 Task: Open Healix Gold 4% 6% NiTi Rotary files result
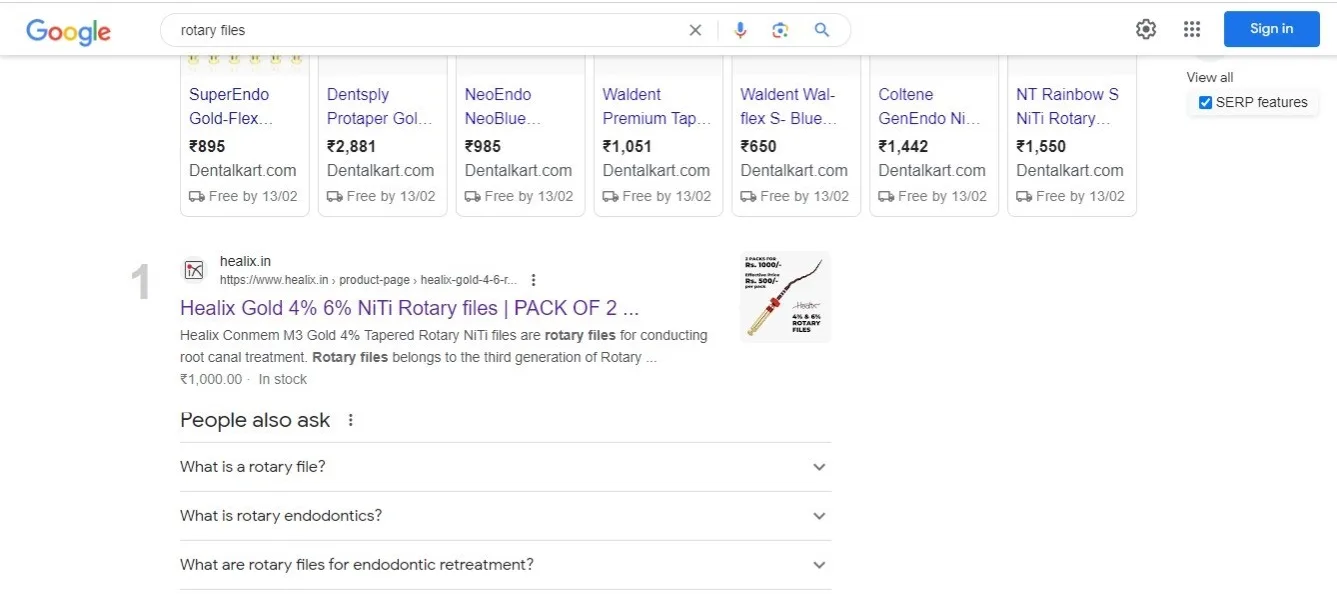pos(409,307)
